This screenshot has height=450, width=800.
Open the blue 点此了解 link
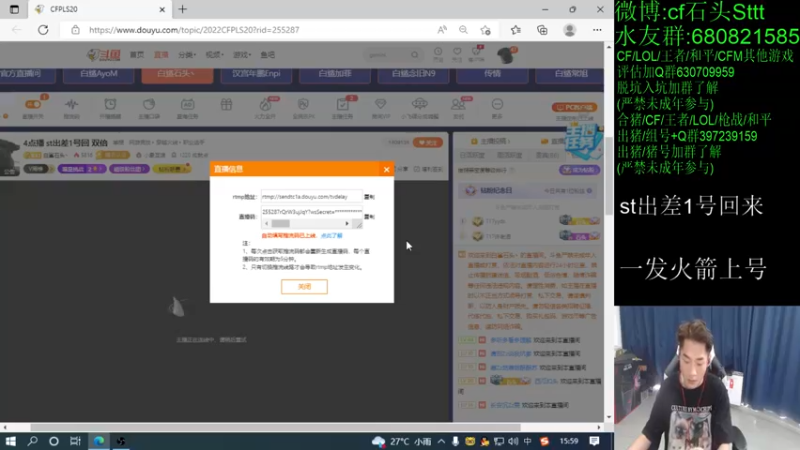[332, 236]
